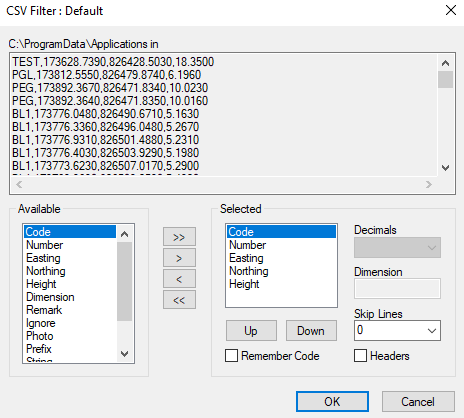Select Remark in the Available list

pyautogui.click(x=70, y=310)
